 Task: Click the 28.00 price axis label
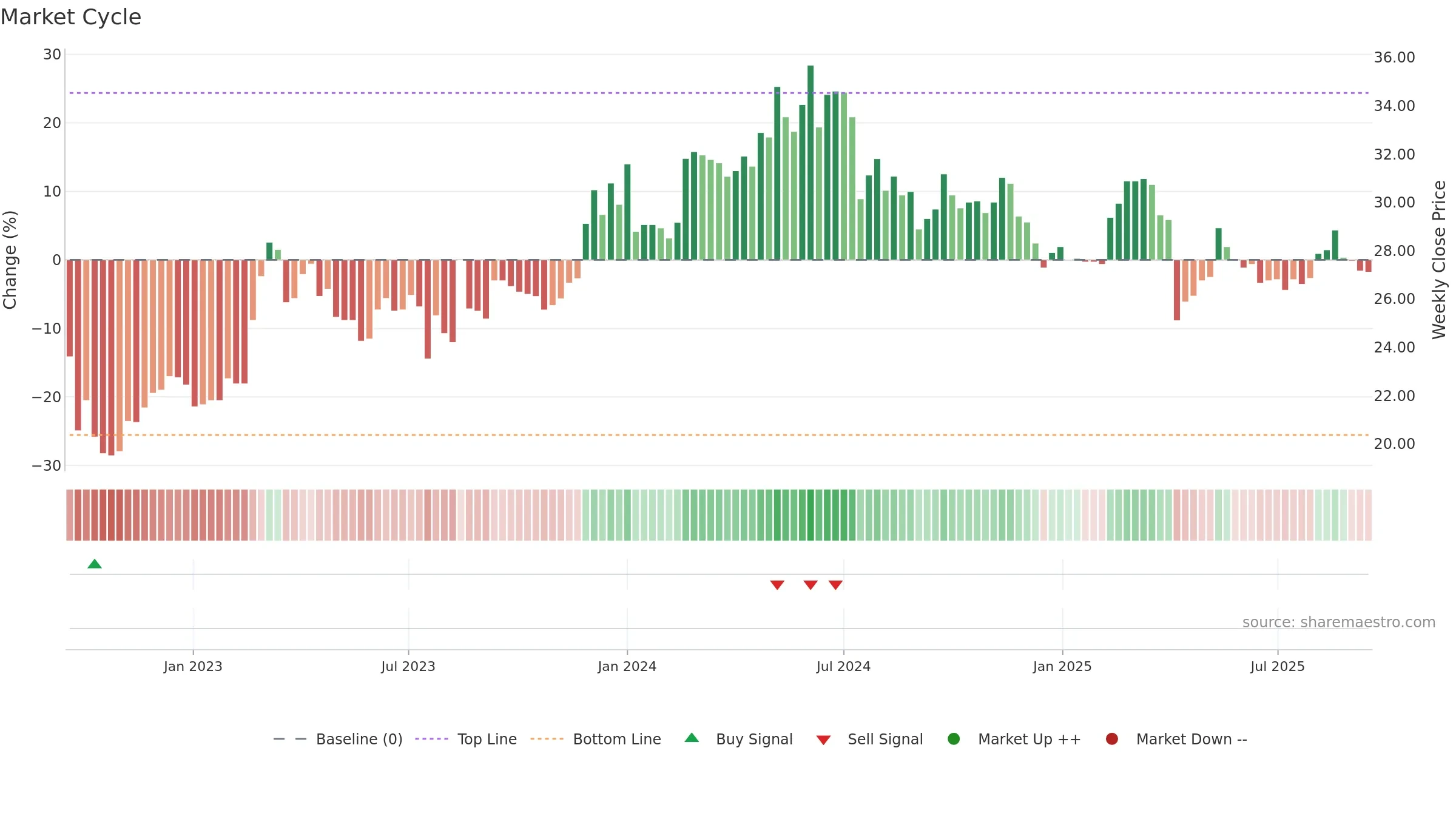point(1394,251)
